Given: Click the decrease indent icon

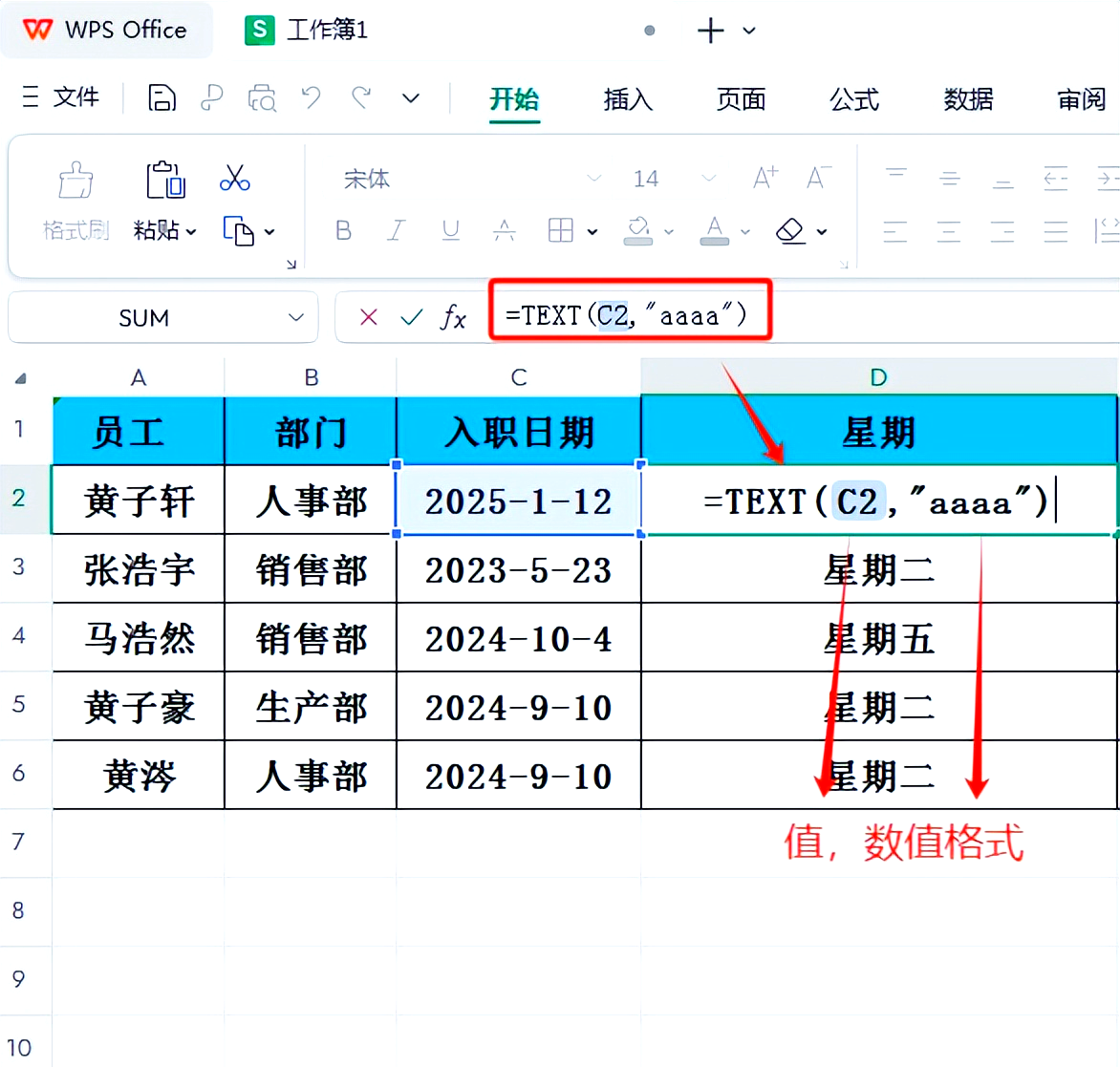Looking at the screenshot, I should (x=1056, y=178).
